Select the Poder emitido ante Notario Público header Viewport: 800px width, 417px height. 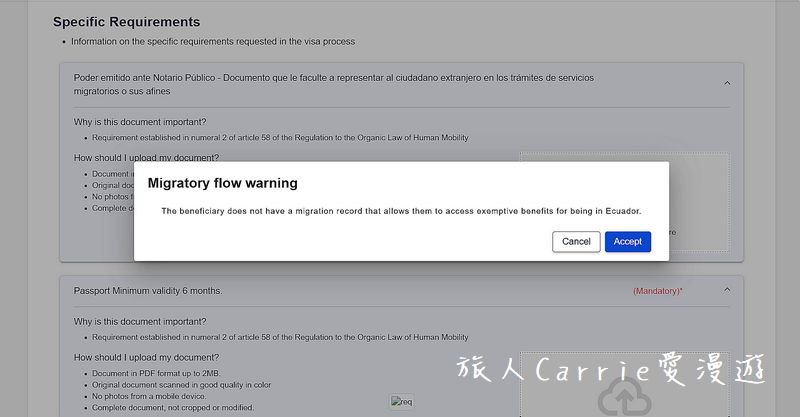[334, 84]
